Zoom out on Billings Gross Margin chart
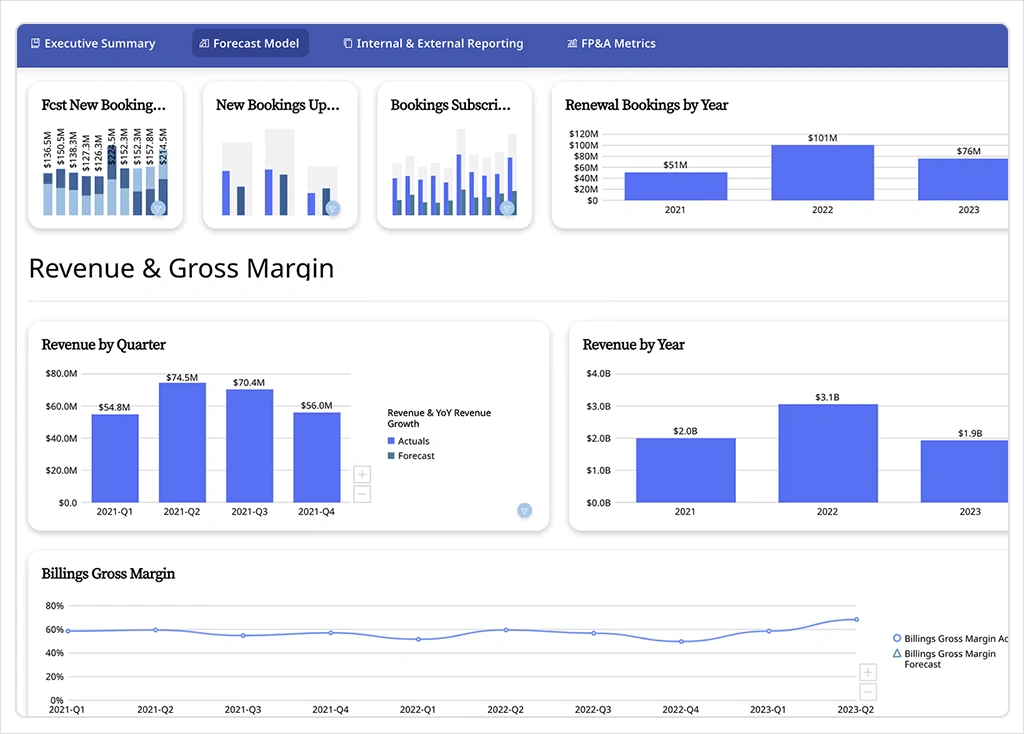Viewport: 1024px width, 734px height. pos(868,692)
